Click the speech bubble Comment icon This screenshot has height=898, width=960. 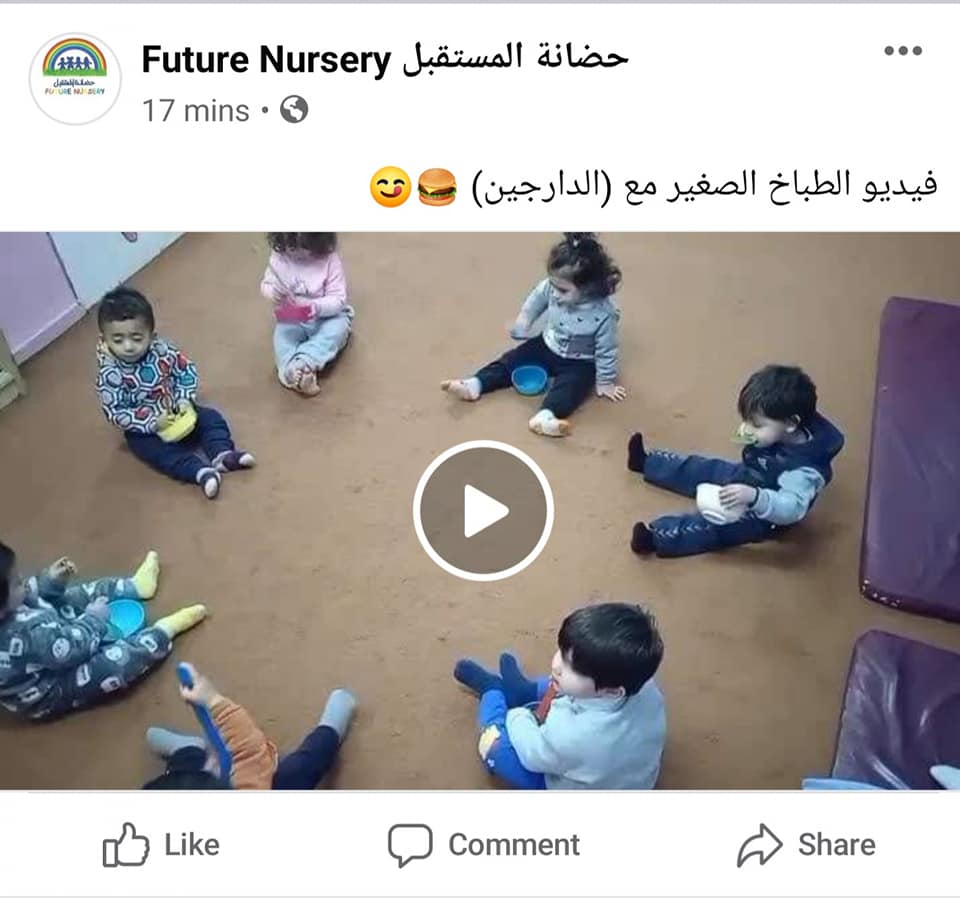tap(410, 845)
